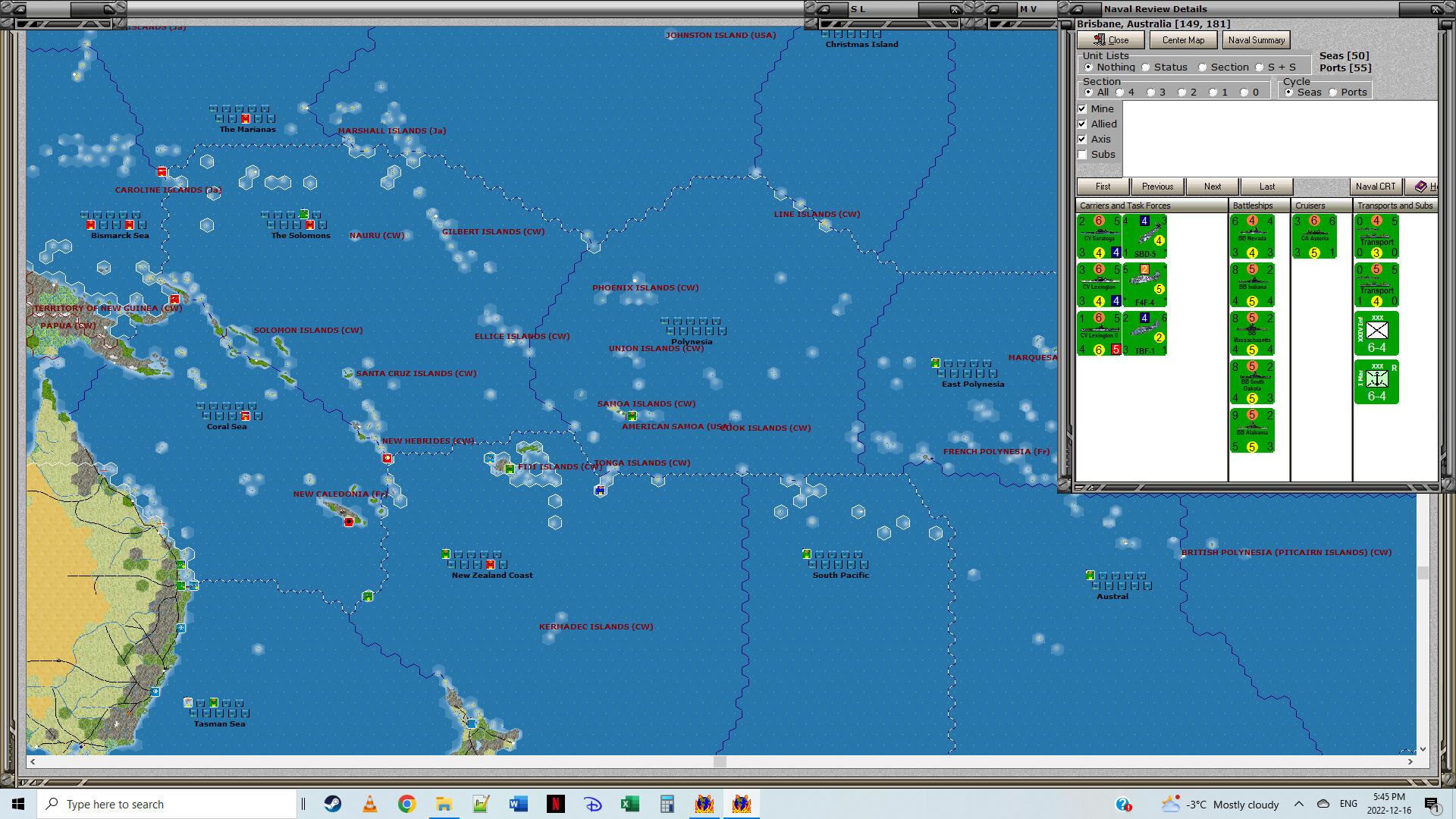Select the I Mar 6-4 marine counter
The width and height of the screenshot is (1456, 819).
pyautogui.click(x=1376, y=382)
